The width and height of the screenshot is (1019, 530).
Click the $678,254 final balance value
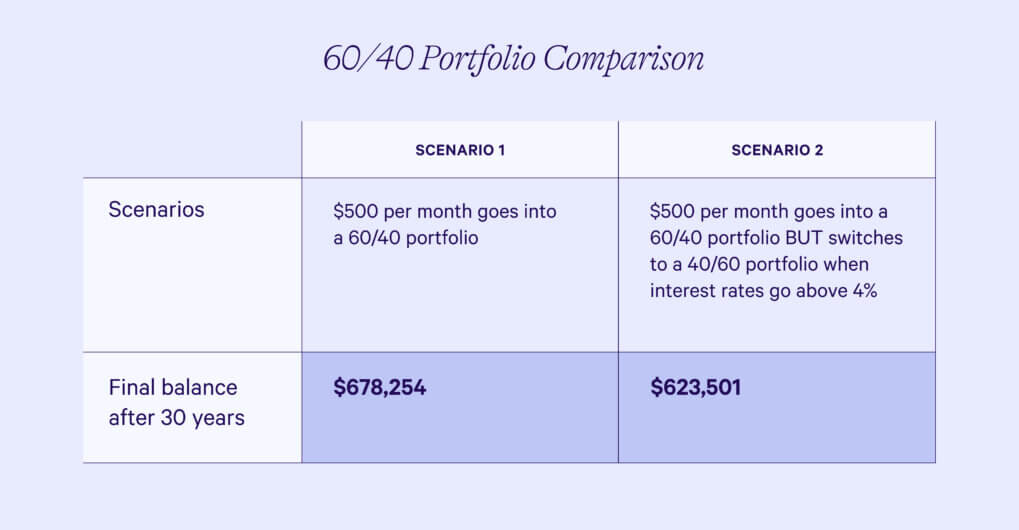(380, 388)
